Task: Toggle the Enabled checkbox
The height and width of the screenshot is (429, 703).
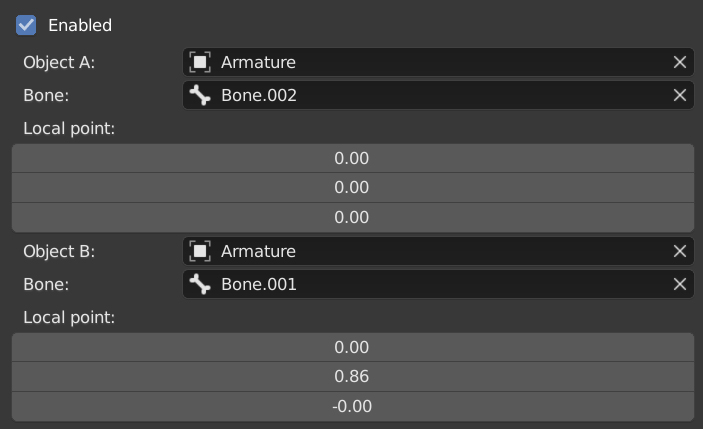Action: (x=26, y=25)
